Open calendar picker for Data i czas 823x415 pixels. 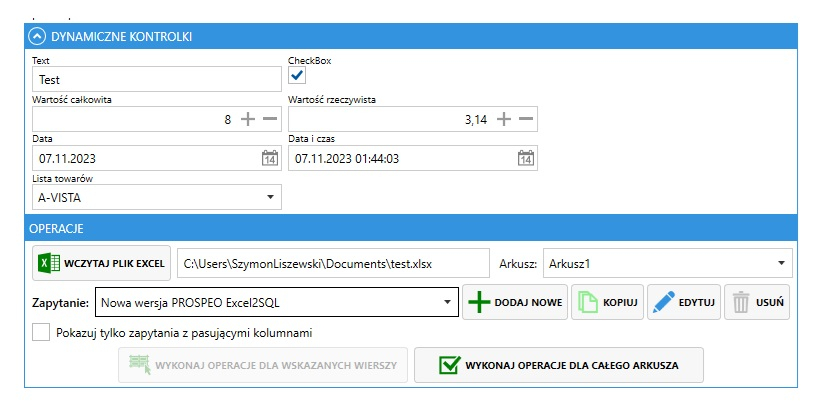[526, 158]
